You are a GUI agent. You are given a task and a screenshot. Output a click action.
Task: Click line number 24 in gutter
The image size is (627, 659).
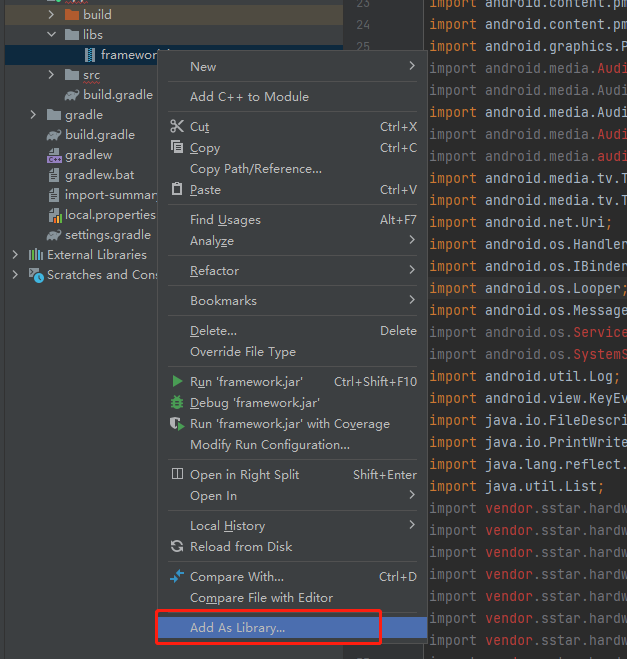point(363,25)
